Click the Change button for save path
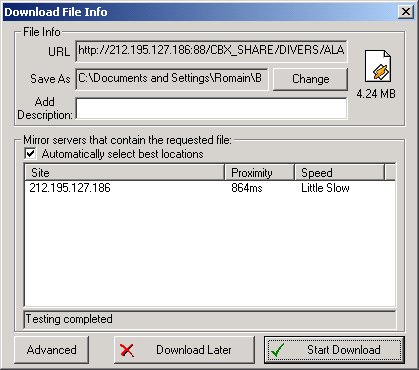 pyautogui.click(x=310, y=79)
